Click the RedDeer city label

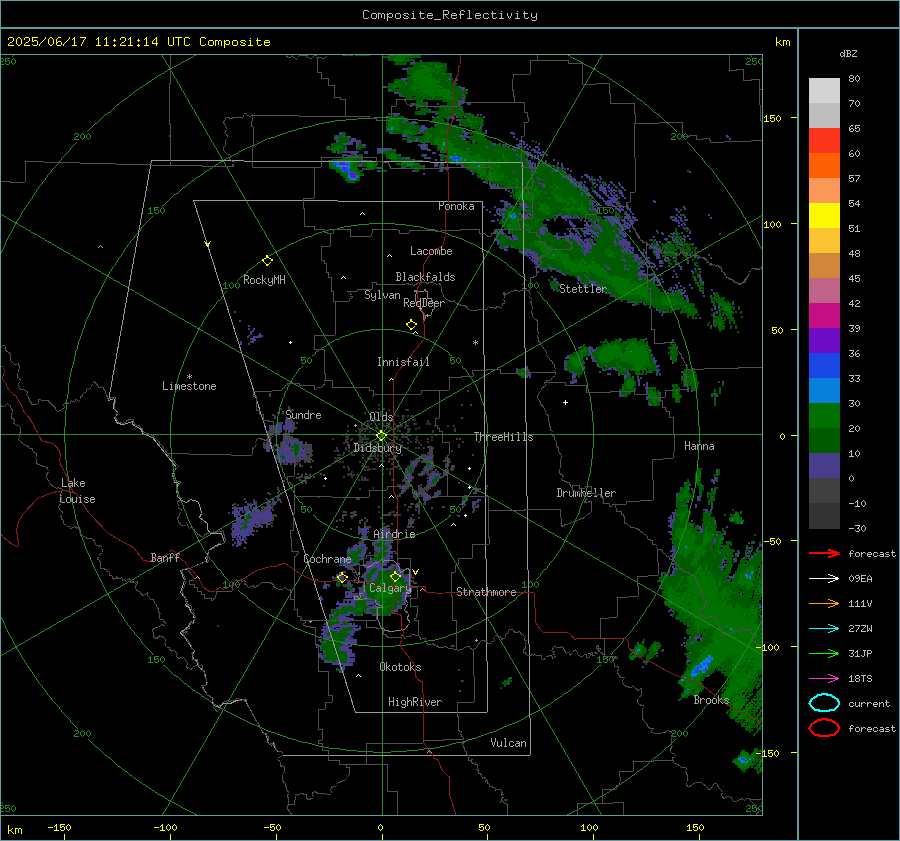tap(424, 303)
